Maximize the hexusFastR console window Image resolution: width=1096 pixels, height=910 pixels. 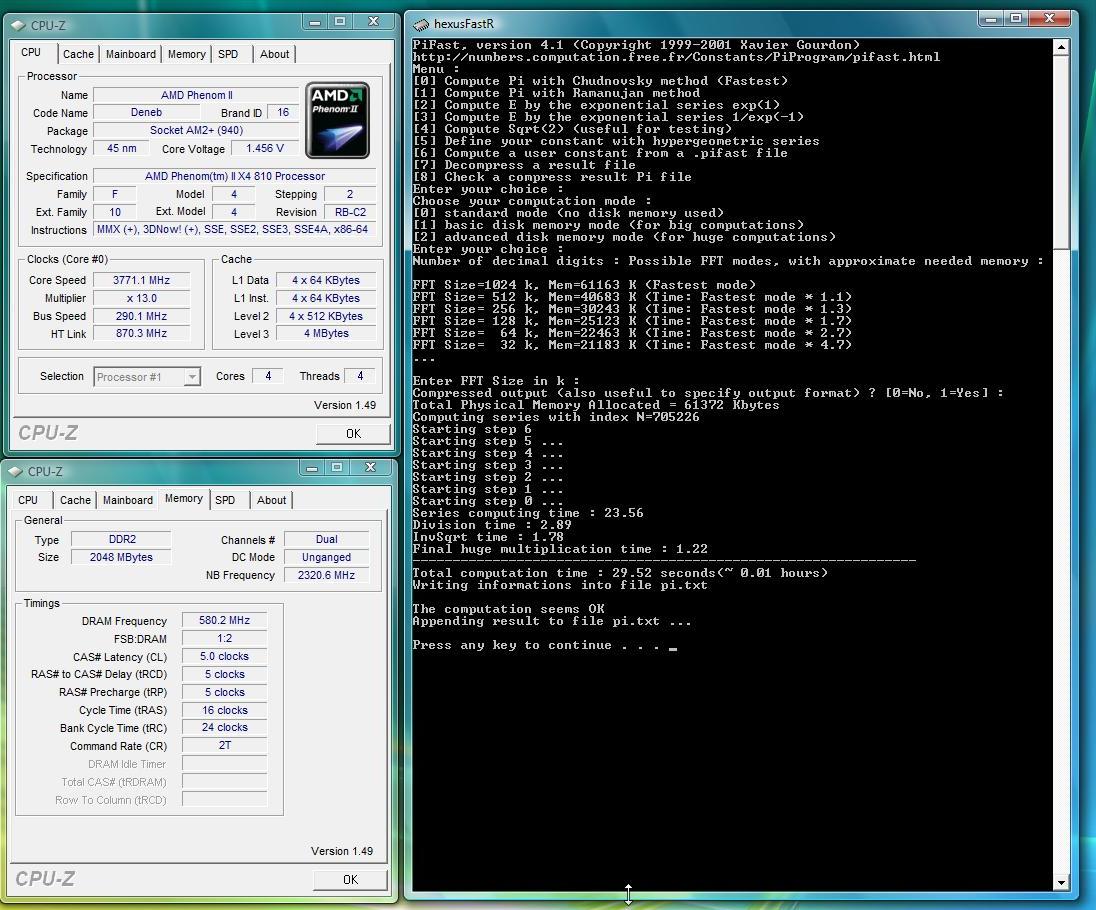pyautogui.click(x=1016, y=19)
